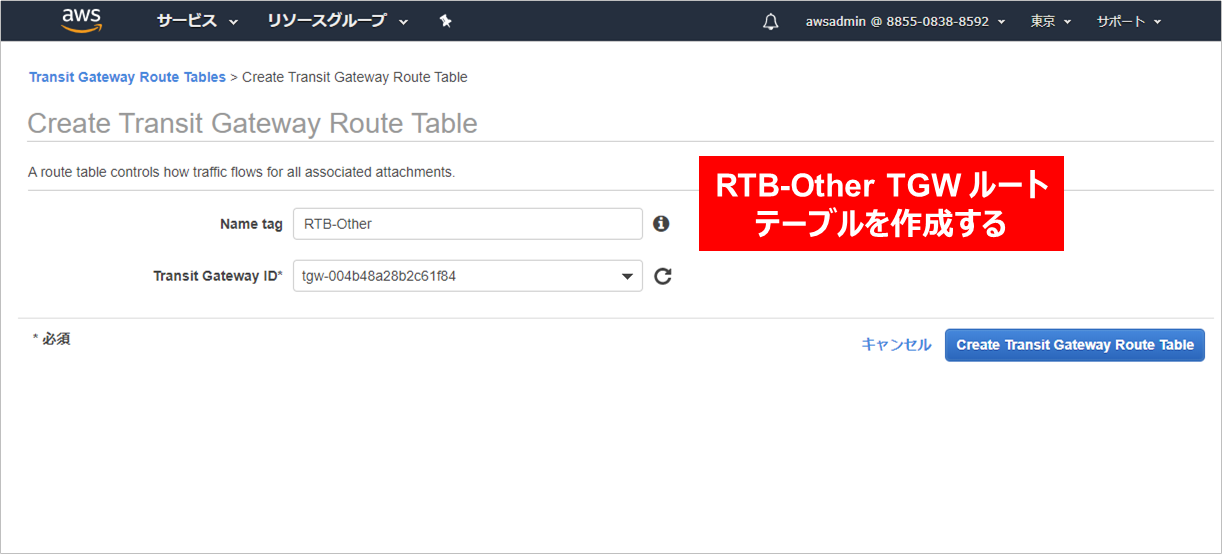Open the Transit Gateway ID combo box

click(467, 276)
